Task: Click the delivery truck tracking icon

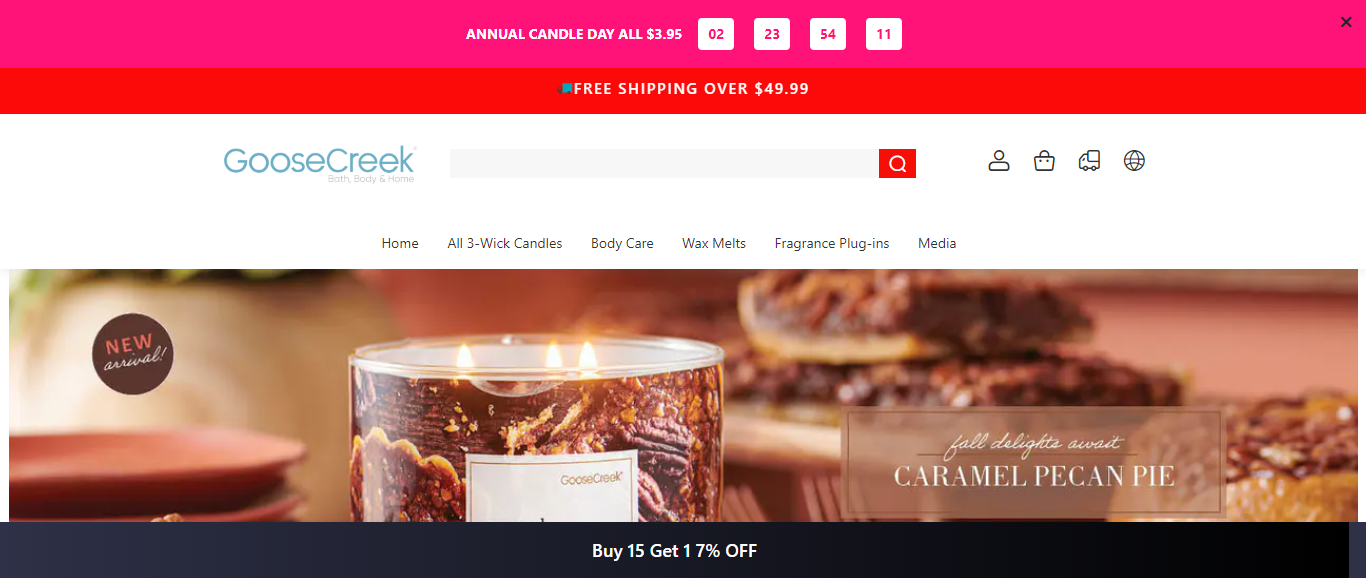Action: point(1089,161)
